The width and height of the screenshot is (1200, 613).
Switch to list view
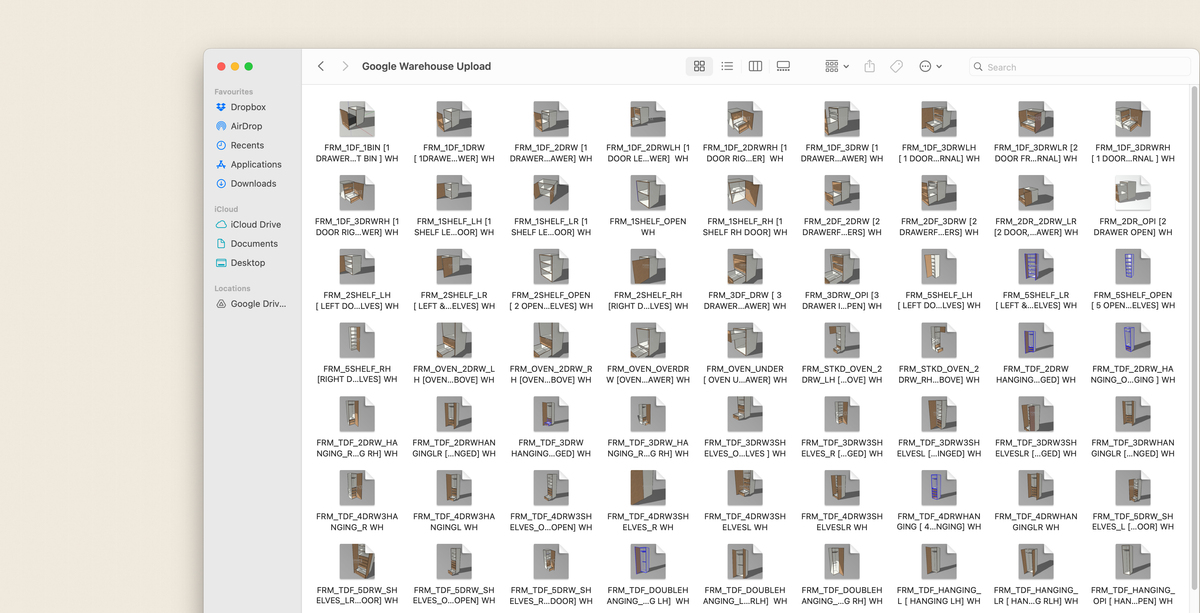pyautogui.click(x=727, y=66)
